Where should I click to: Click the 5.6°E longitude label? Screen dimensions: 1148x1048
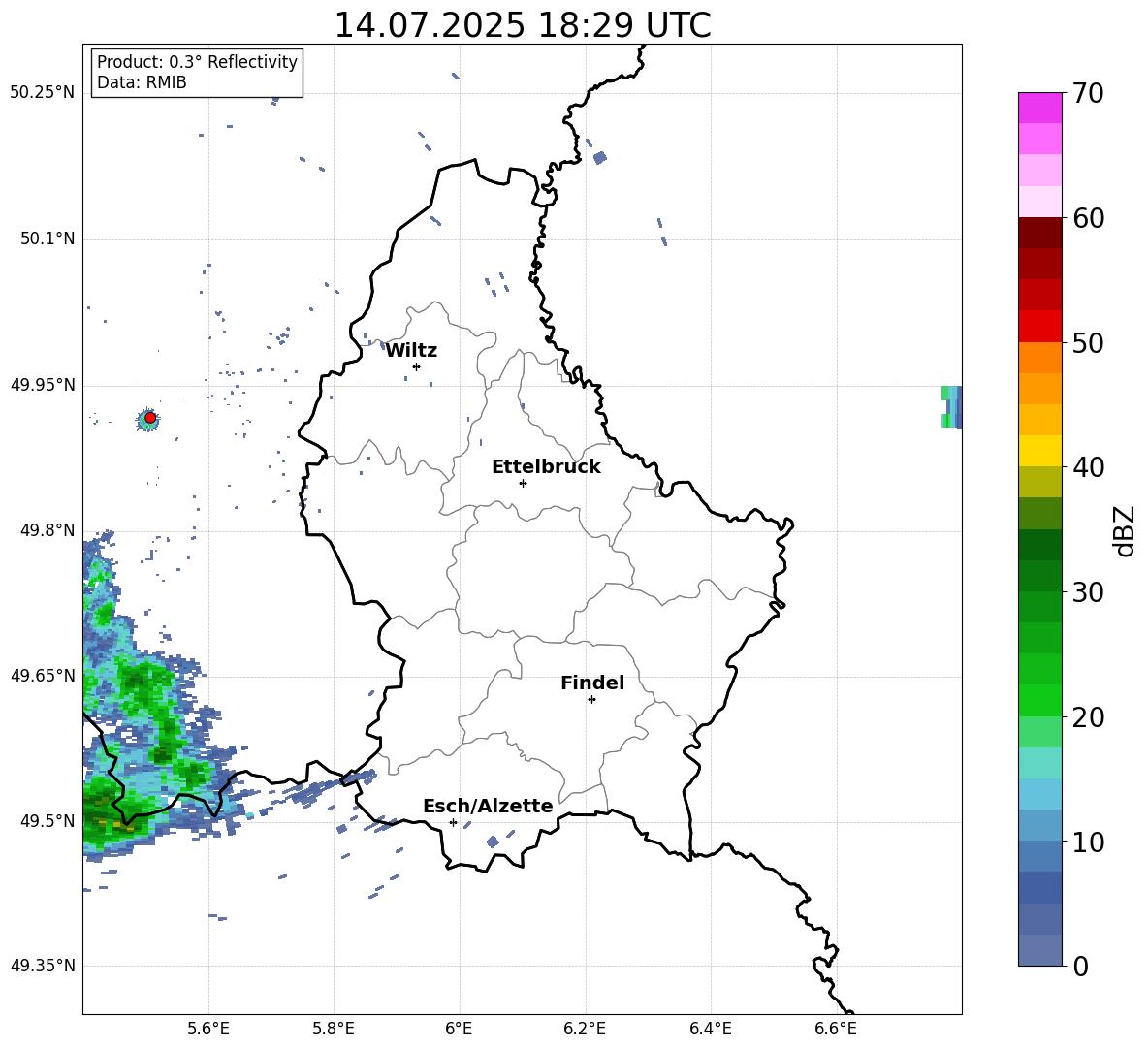point(208,1029)
